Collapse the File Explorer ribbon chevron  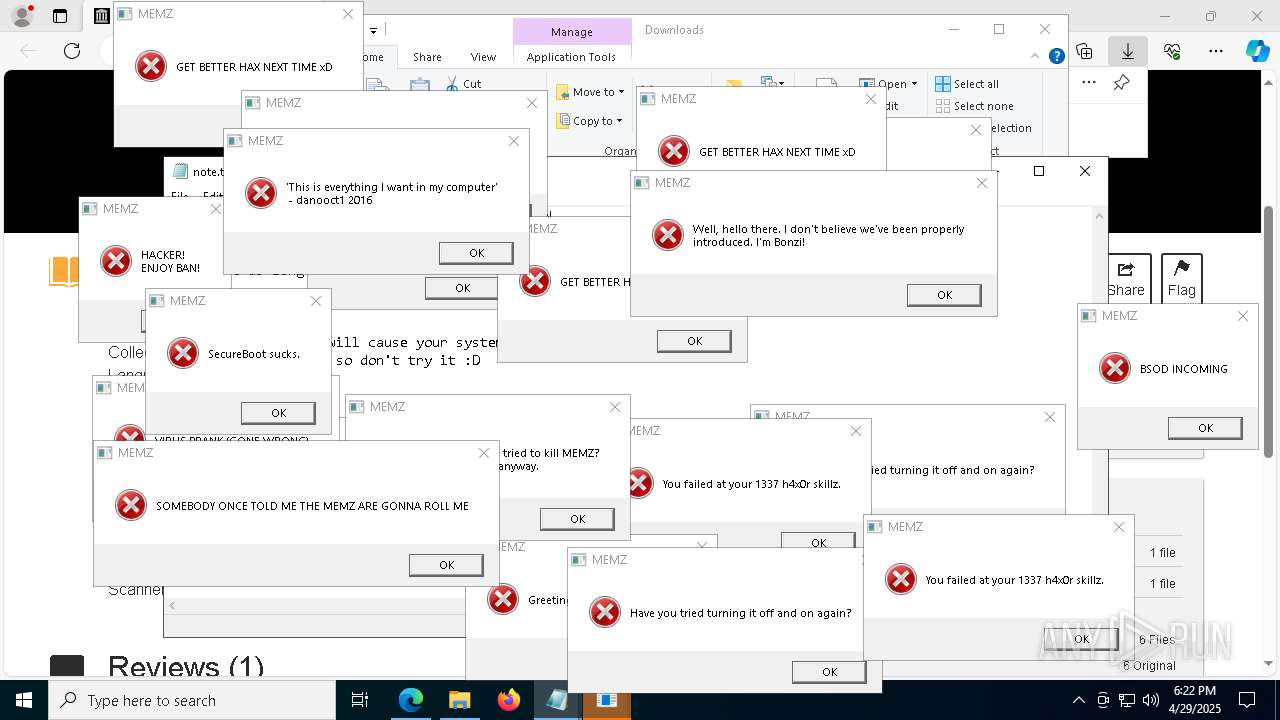pos(1037,57)
